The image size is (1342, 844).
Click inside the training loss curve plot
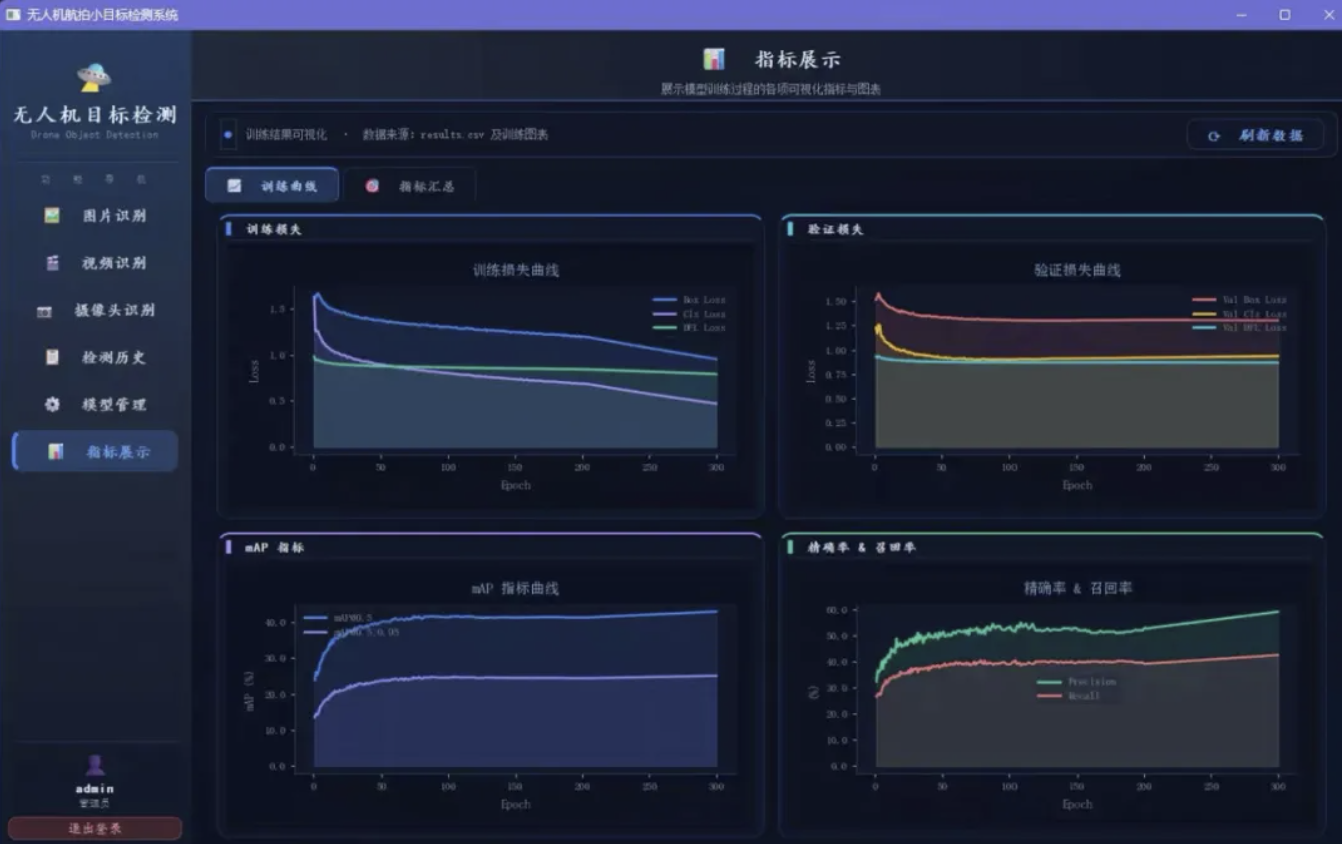coord(515,370)
